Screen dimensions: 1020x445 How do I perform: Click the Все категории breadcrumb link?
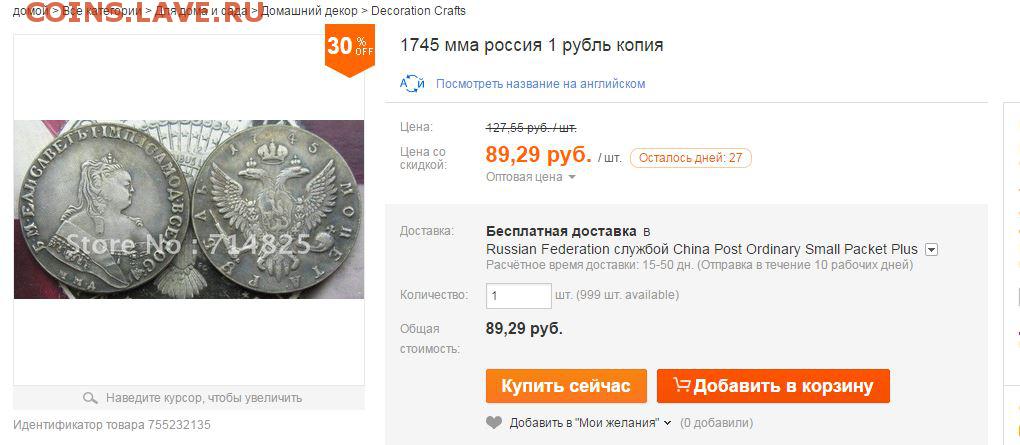pyautogui.click(x=104, y=11)
